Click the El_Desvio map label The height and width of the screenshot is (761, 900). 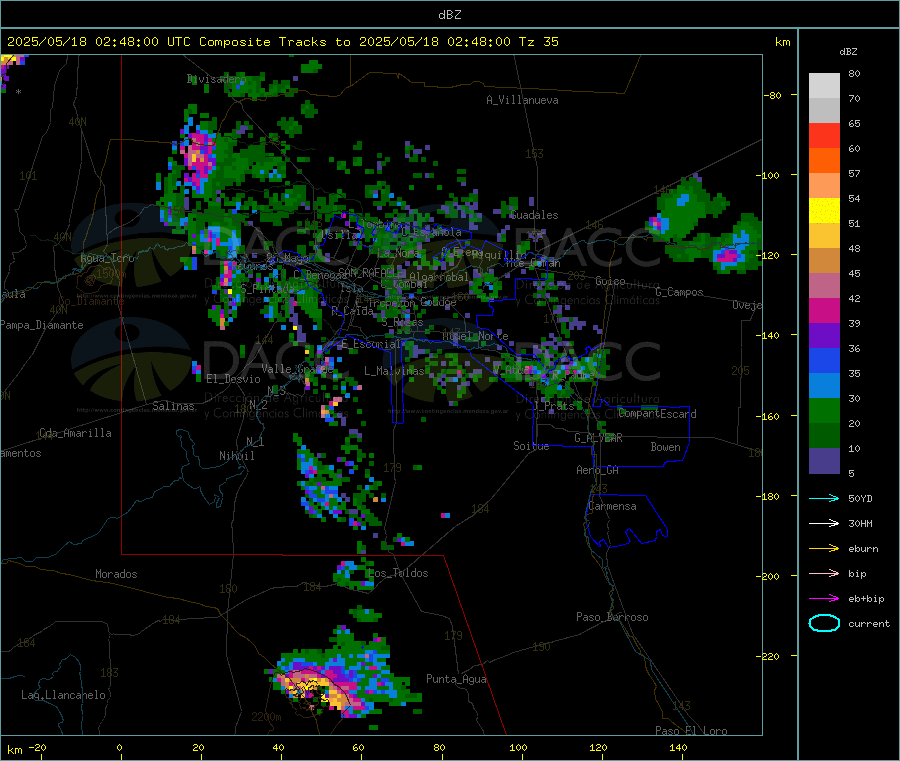pyautogui.click(x=233, y=379)
